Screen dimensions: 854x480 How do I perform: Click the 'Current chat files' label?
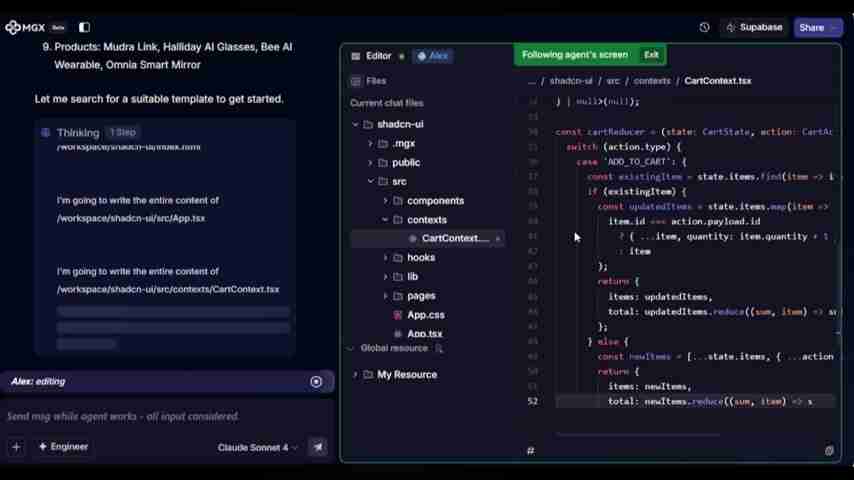tap(387, 104)
